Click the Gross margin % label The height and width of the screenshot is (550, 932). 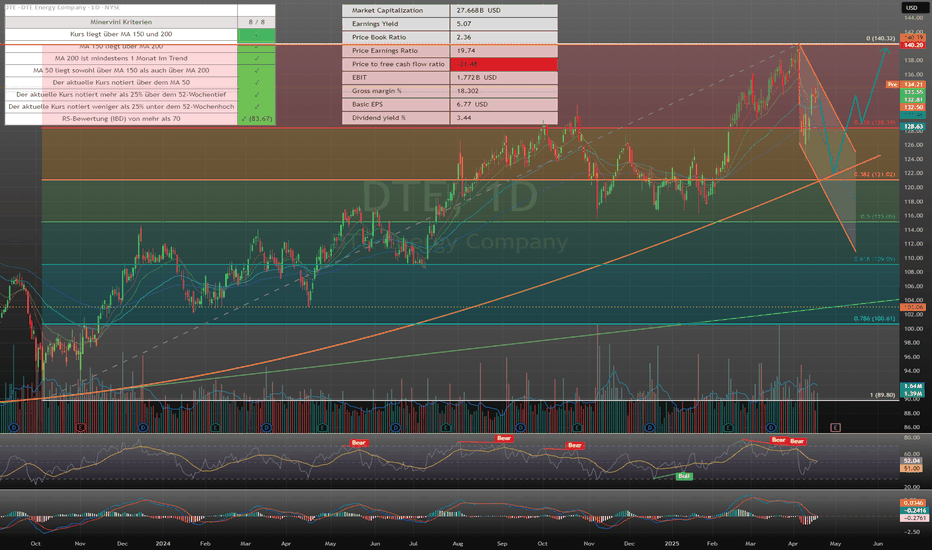pyautogui.click(x=377, y=91)
